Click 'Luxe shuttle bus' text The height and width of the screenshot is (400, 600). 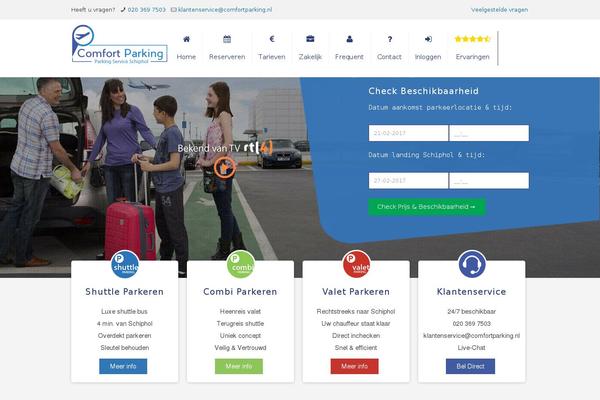(124, 312)
